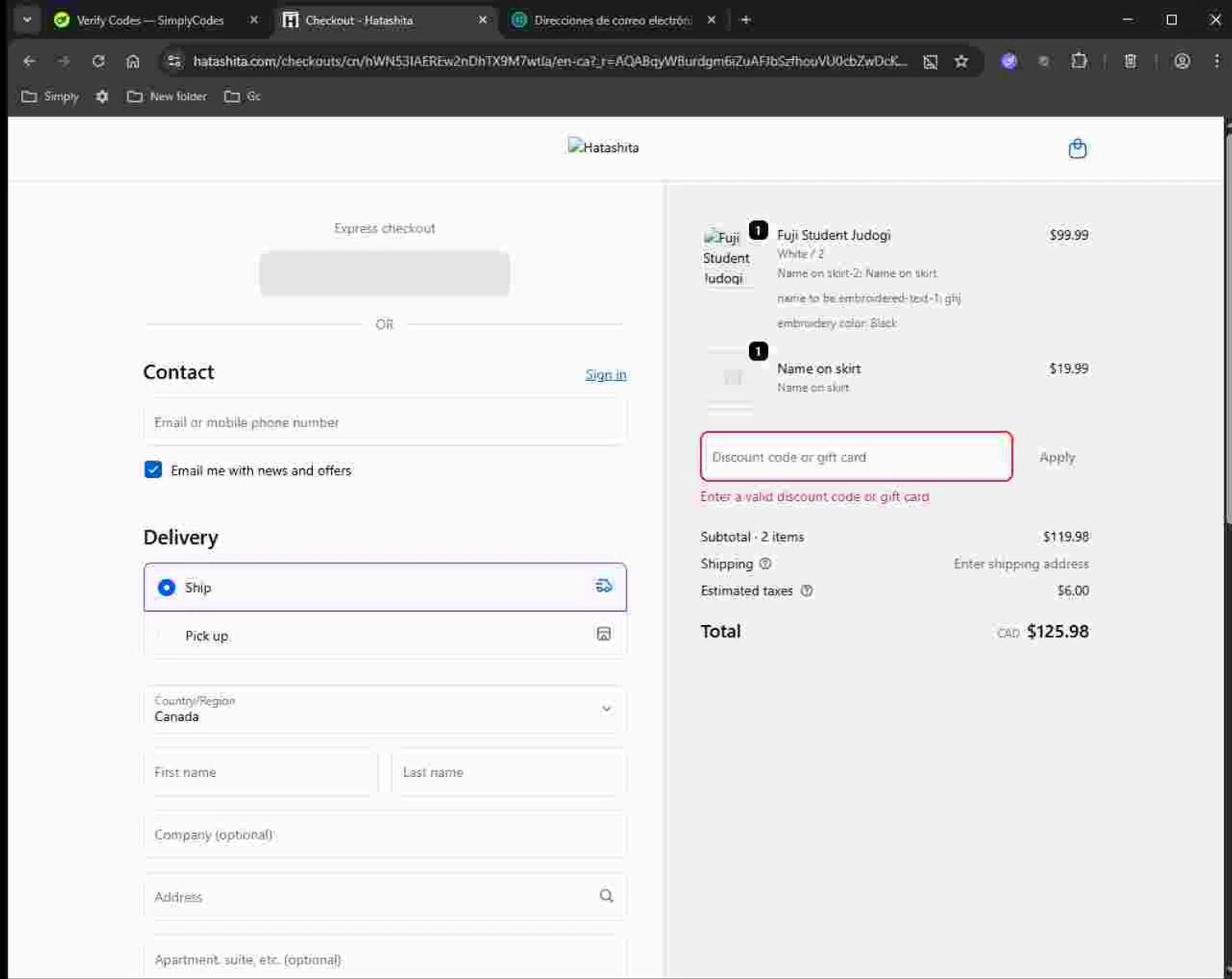Focus the Email or mobile phone number field
Image resolution: width=1232 pixels, height=979 pixels.
(x=384, y=422)
